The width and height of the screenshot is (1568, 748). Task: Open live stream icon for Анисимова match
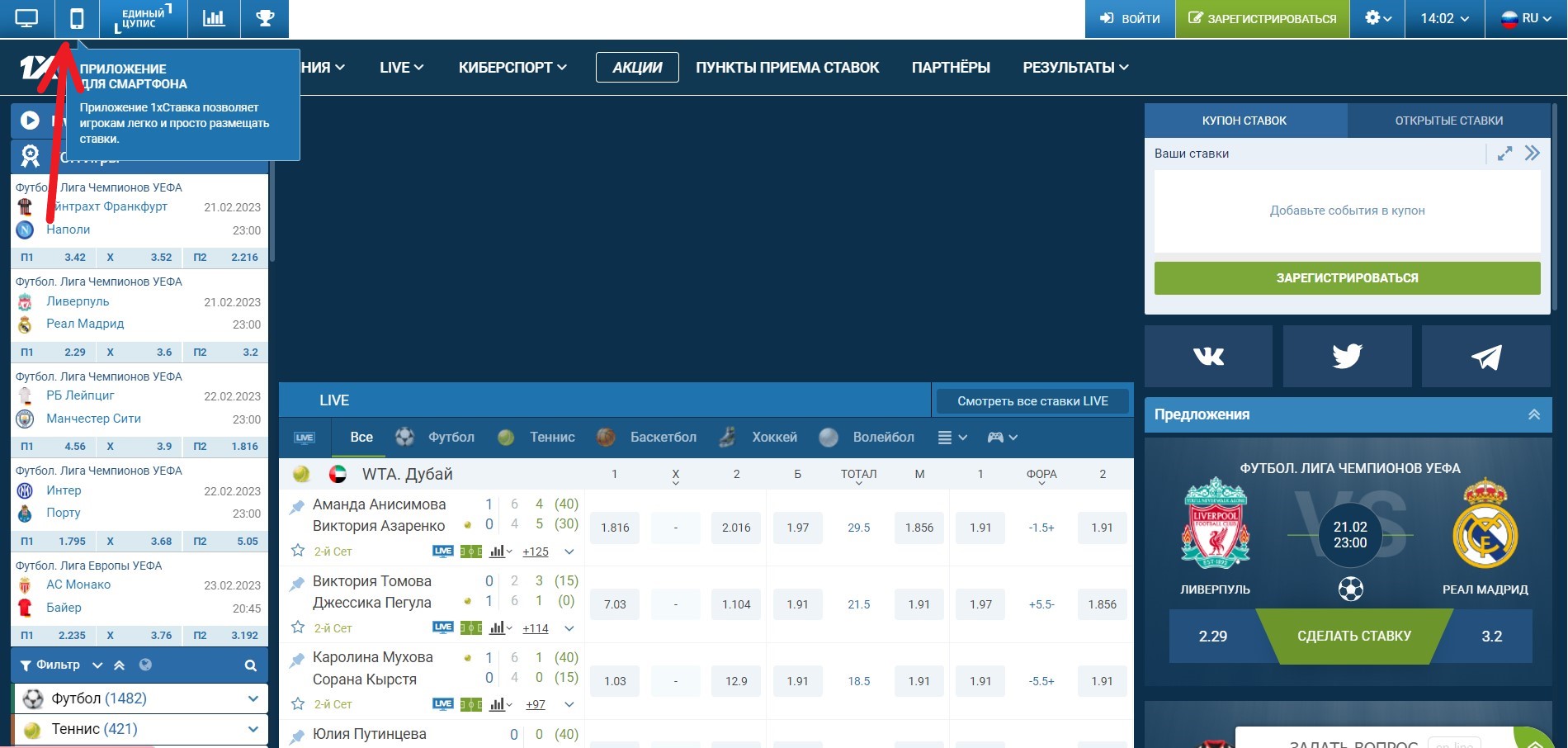pyautogui.click(x=443, y=552)
